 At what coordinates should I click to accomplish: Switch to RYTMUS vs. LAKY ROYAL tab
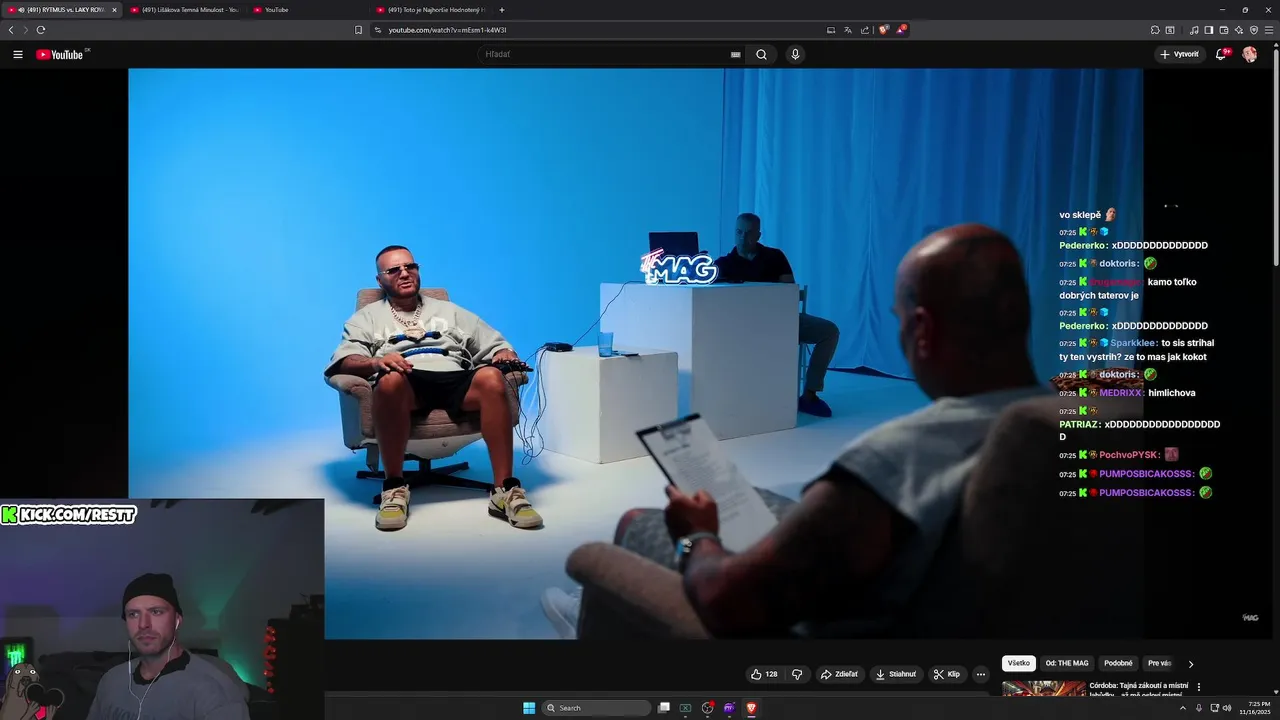pyautogui.click(x=62, y=10)
